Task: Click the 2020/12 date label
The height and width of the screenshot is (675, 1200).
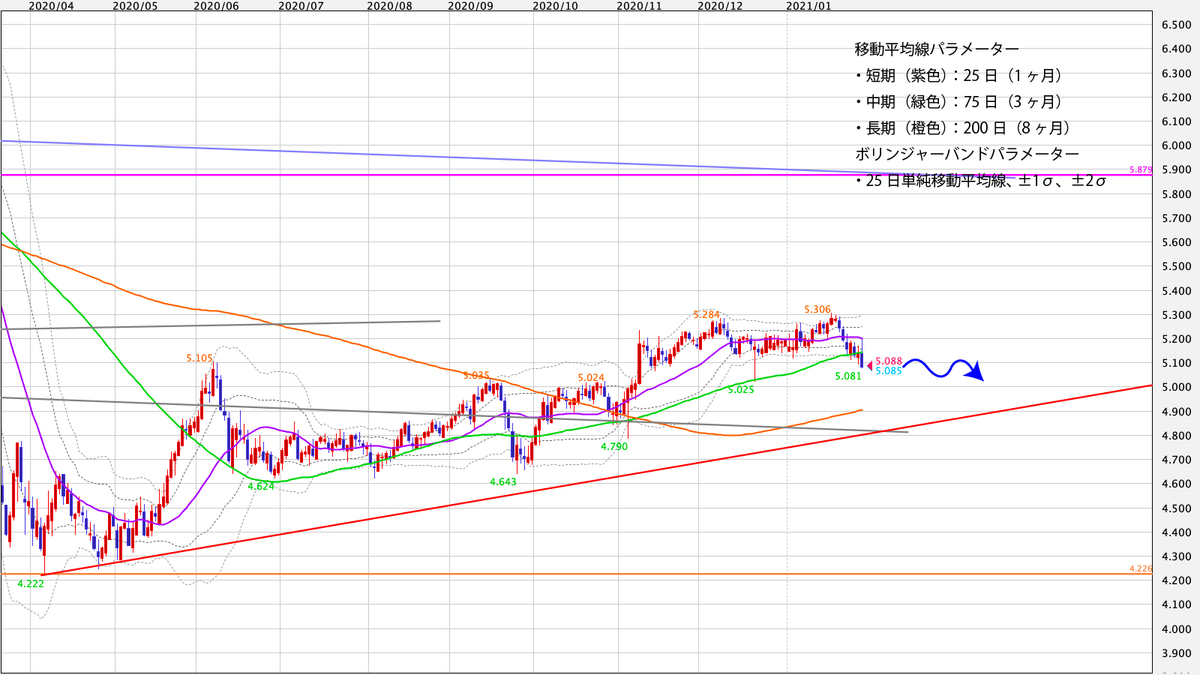Action: point(720,5)
